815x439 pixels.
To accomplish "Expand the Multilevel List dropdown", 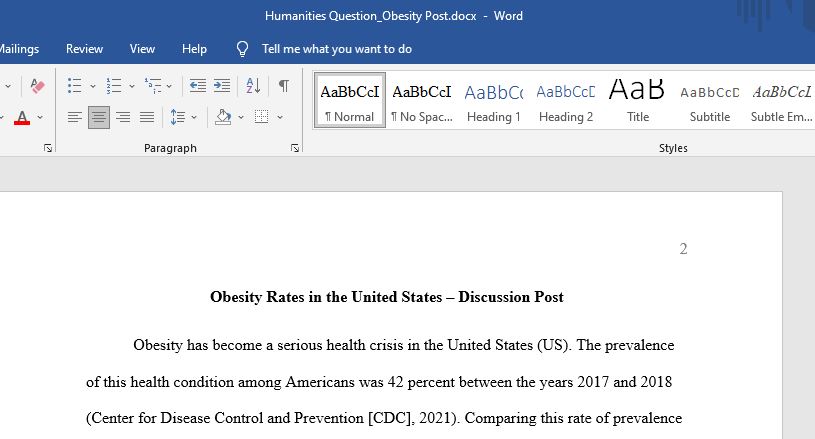I will pyautogui.click(x=169, y=86).
